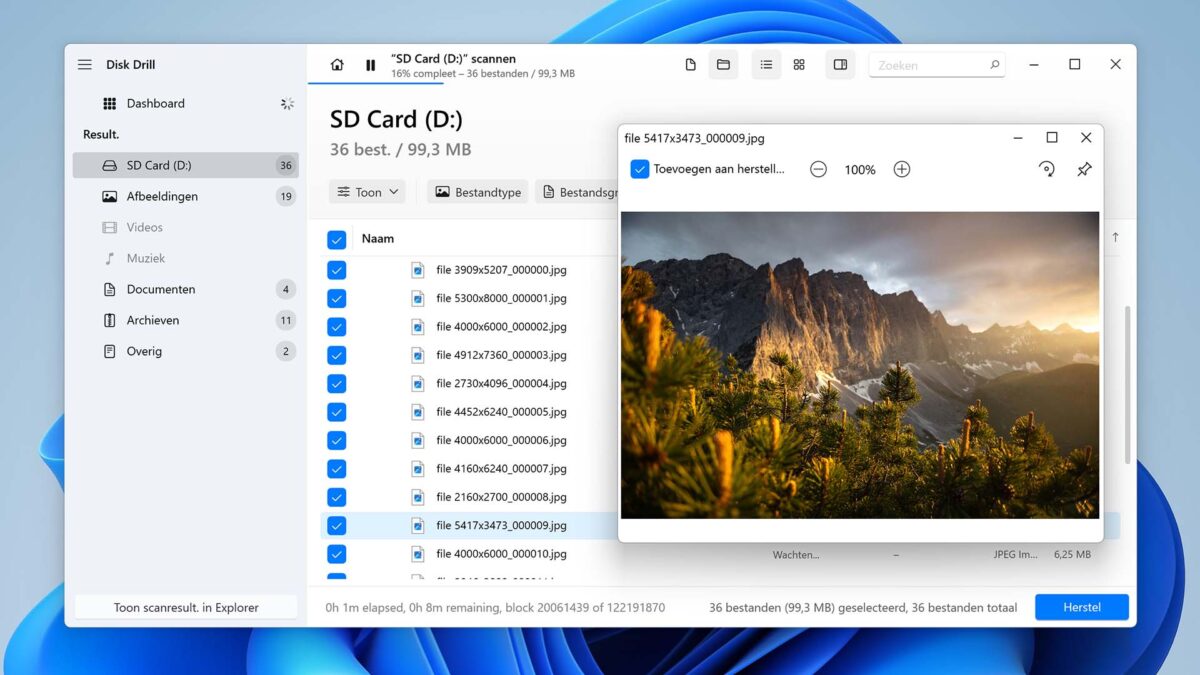Screen dimensions: 1200x675
Task: Click the Zoeken search field
Action: tap(930, 65)
